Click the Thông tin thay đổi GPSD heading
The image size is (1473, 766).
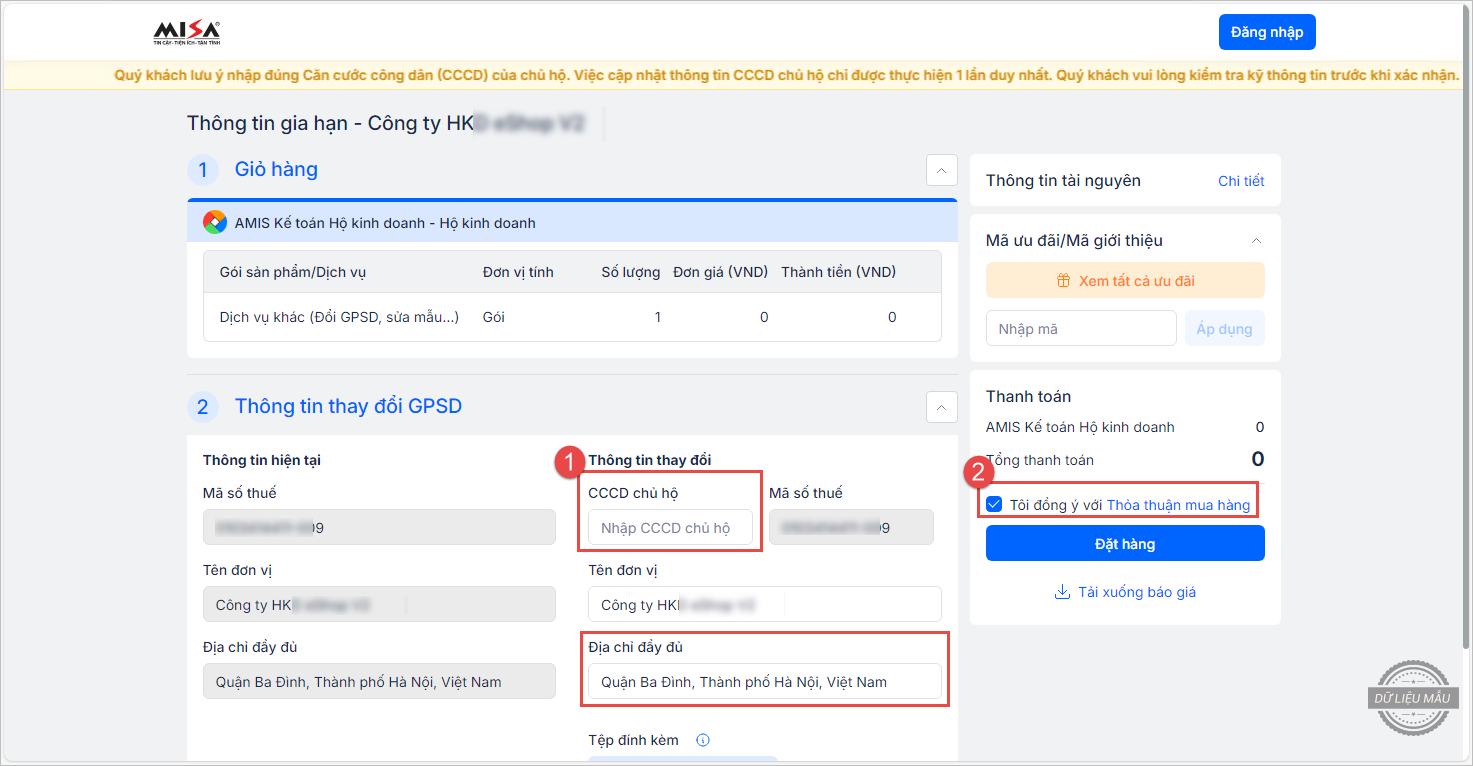pyautogui.click(x=348, y=406)
